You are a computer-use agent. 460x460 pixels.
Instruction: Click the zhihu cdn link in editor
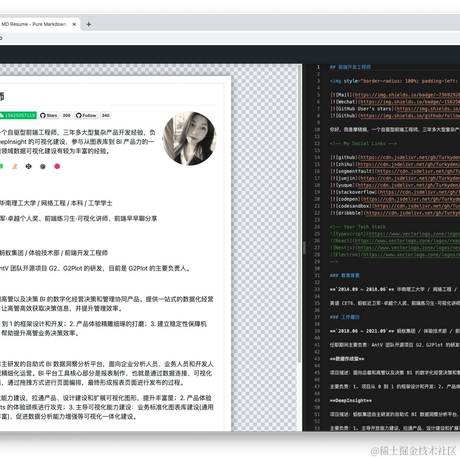[408, 164]
